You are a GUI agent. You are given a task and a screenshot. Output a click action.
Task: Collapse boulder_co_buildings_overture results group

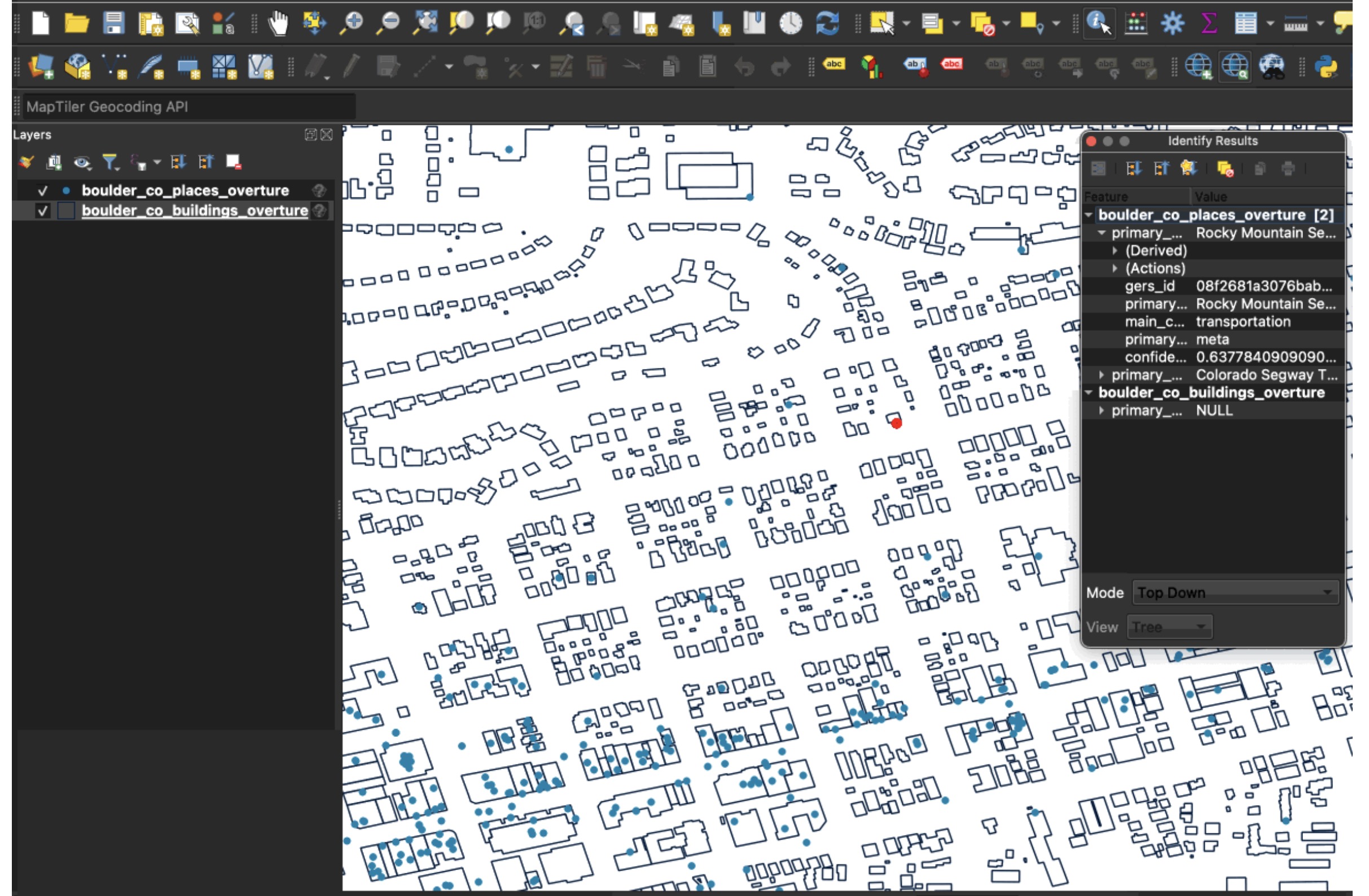[x=1089, y=393]
